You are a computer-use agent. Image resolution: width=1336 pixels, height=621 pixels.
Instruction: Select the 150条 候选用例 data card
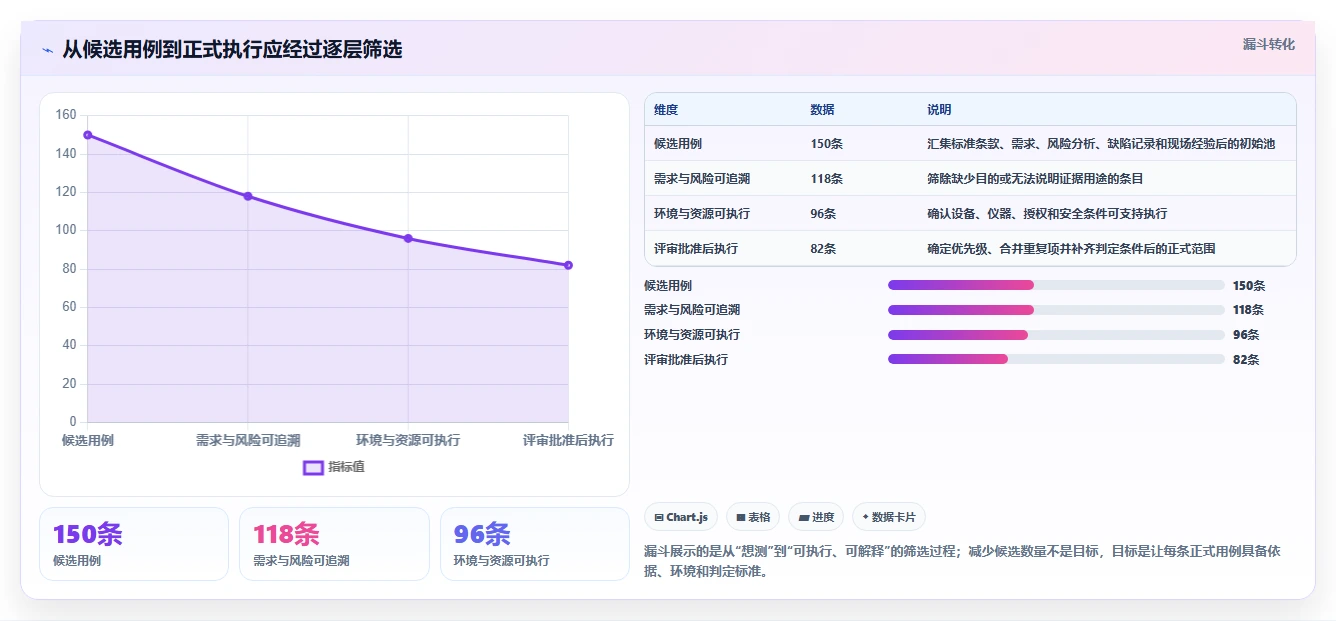click(x=134, y=544)
